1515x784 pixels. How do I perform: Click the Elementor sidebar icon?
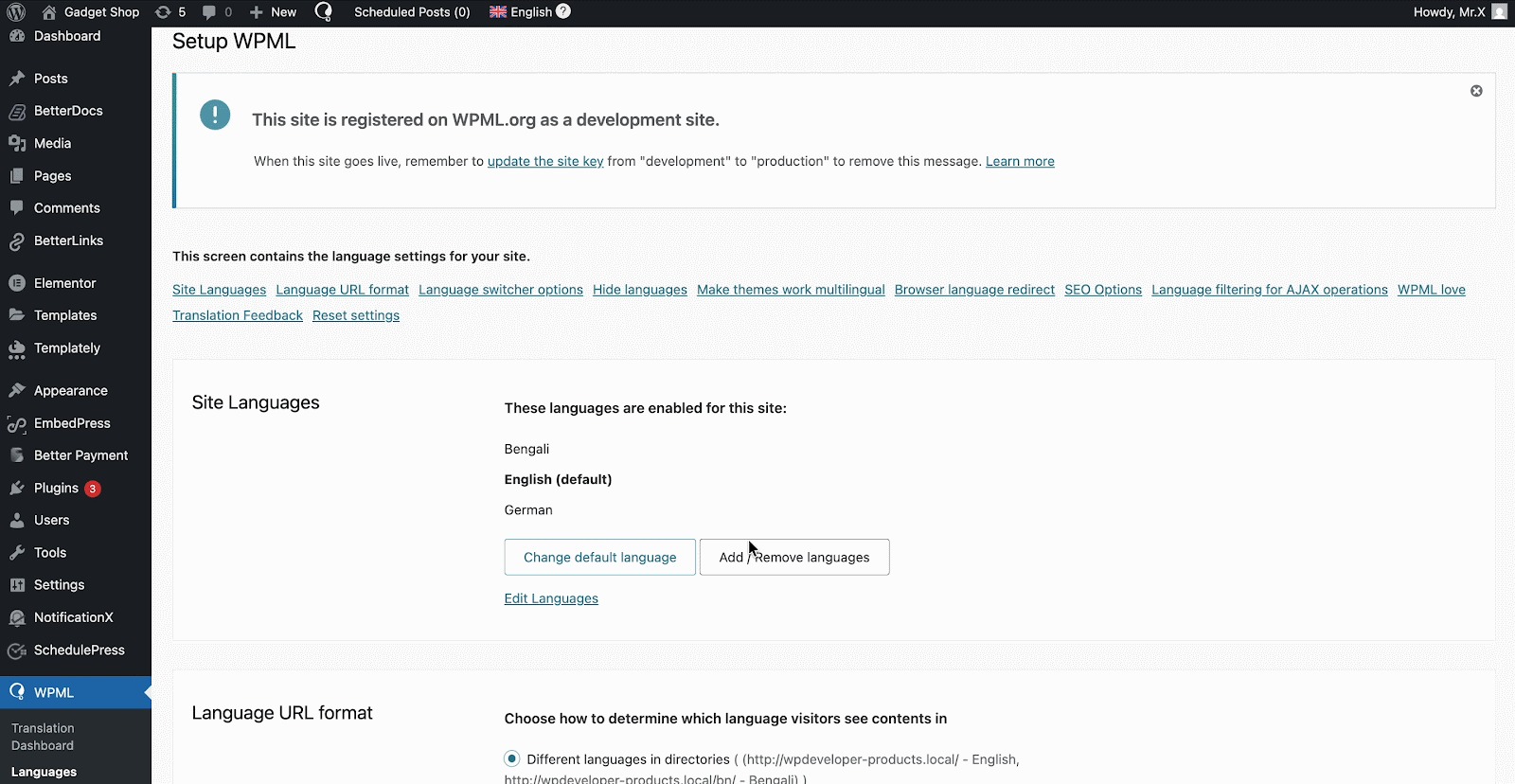click(x=17, y=283)
